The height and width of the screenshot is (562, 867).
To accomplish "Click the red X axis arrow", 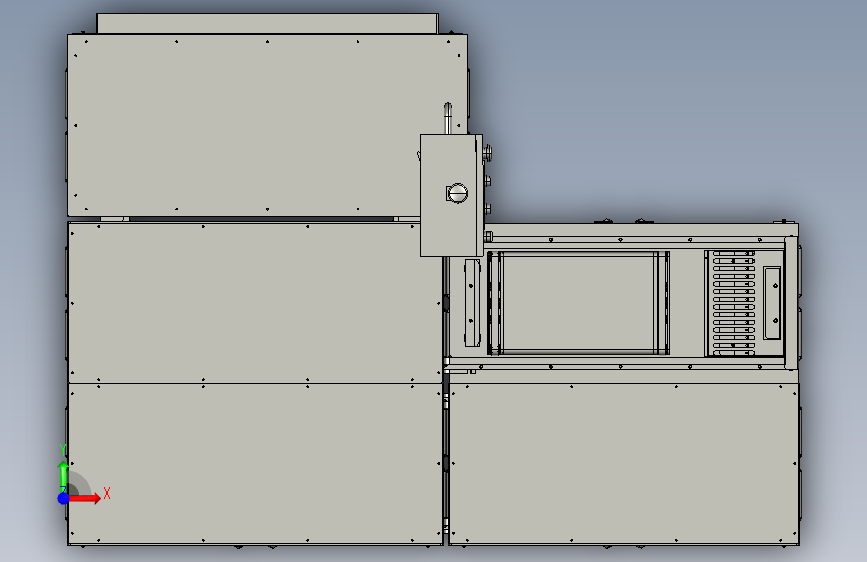I will click(84, 498).
